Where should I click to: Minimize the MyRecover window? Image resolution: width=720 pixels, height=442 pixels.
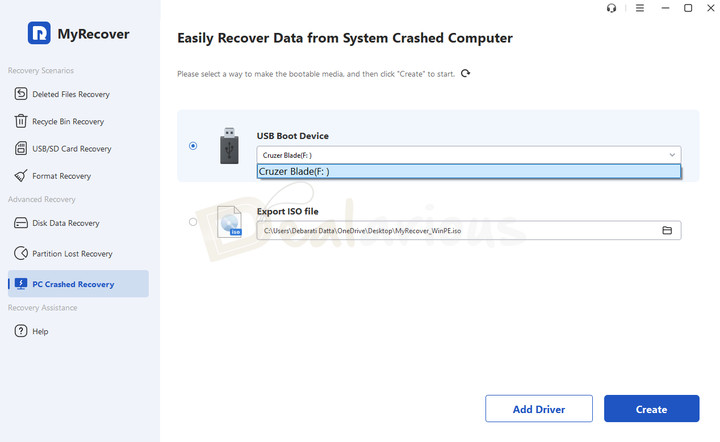pos(665,8)
